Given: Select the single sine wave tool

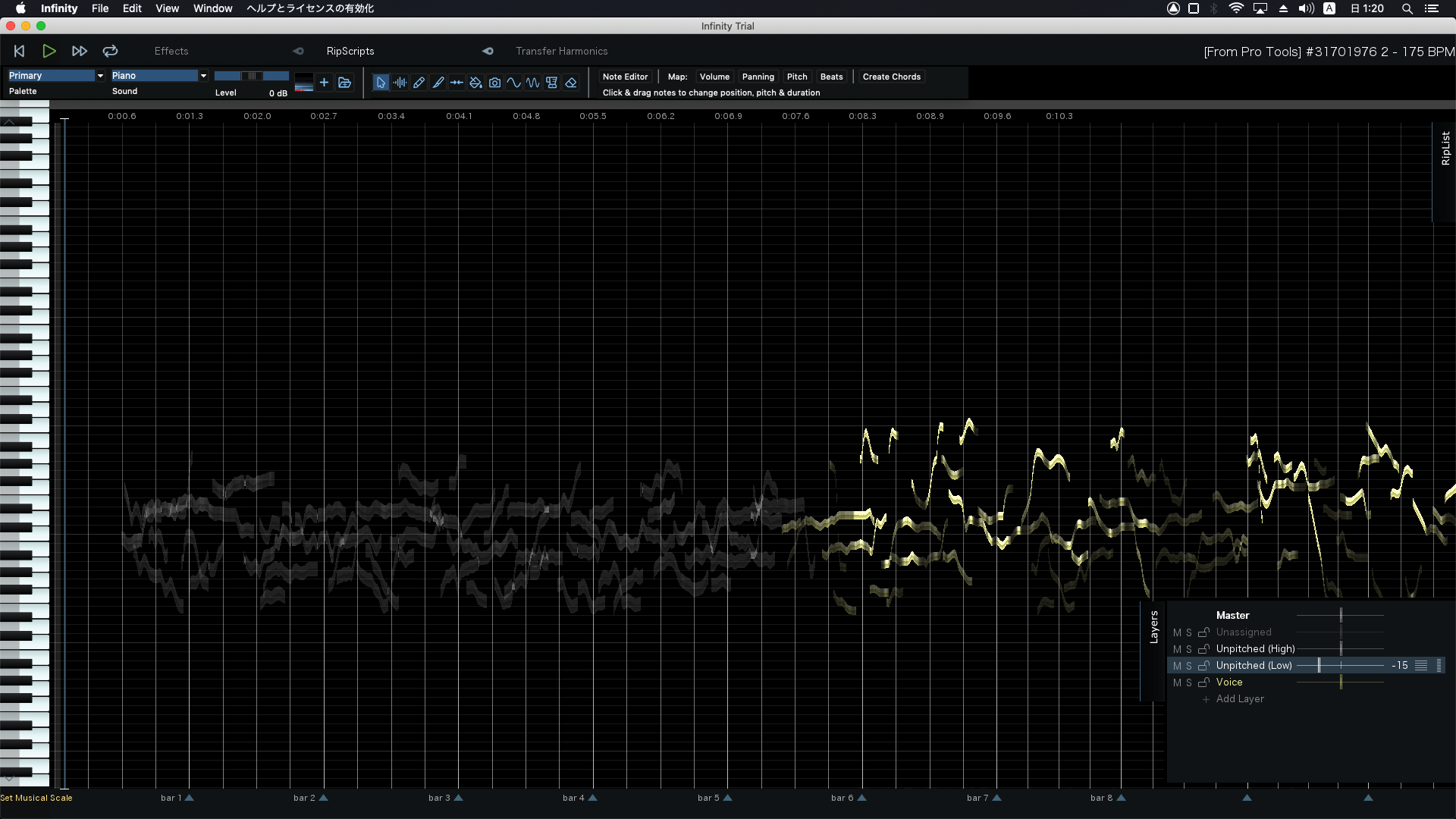Looking at the screenshot, I should [514, 83].
